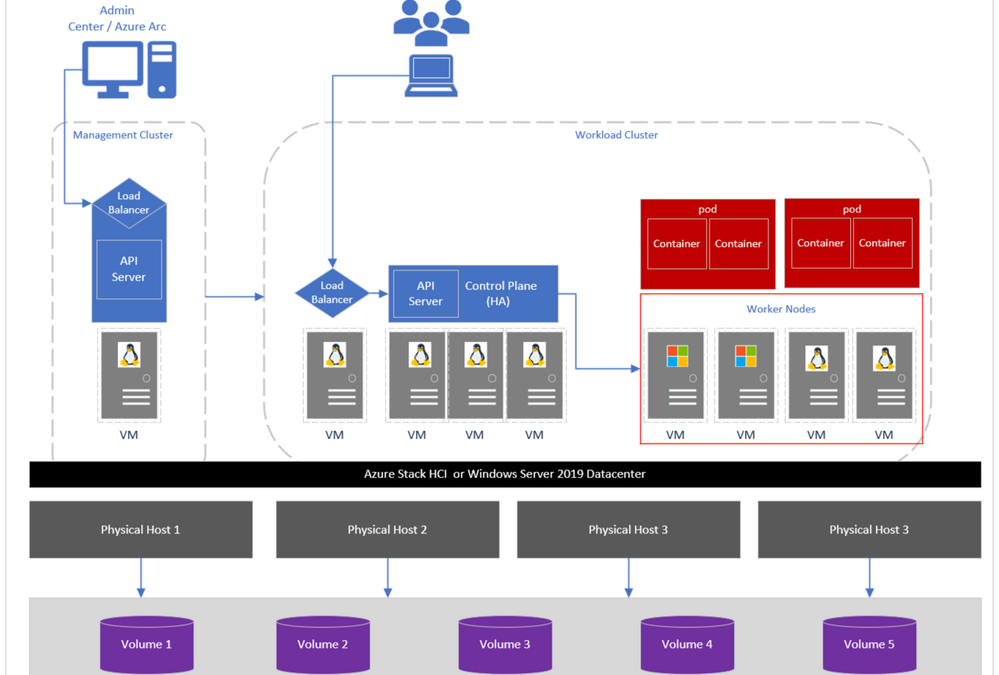Select the last Linux worker node VM
Viewport: 999px width, 675px height.
[x=884, y=375]
